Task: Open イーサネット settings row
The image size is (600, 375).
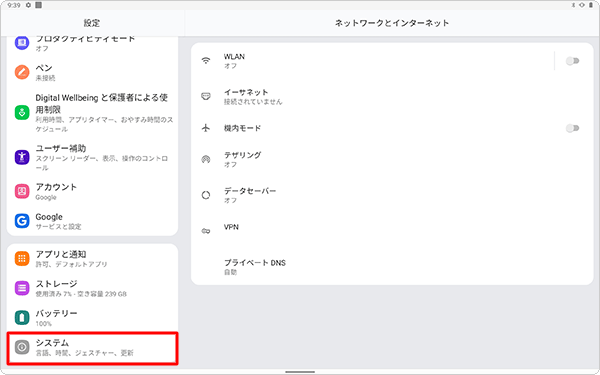Action: click(x=392, y=96)
